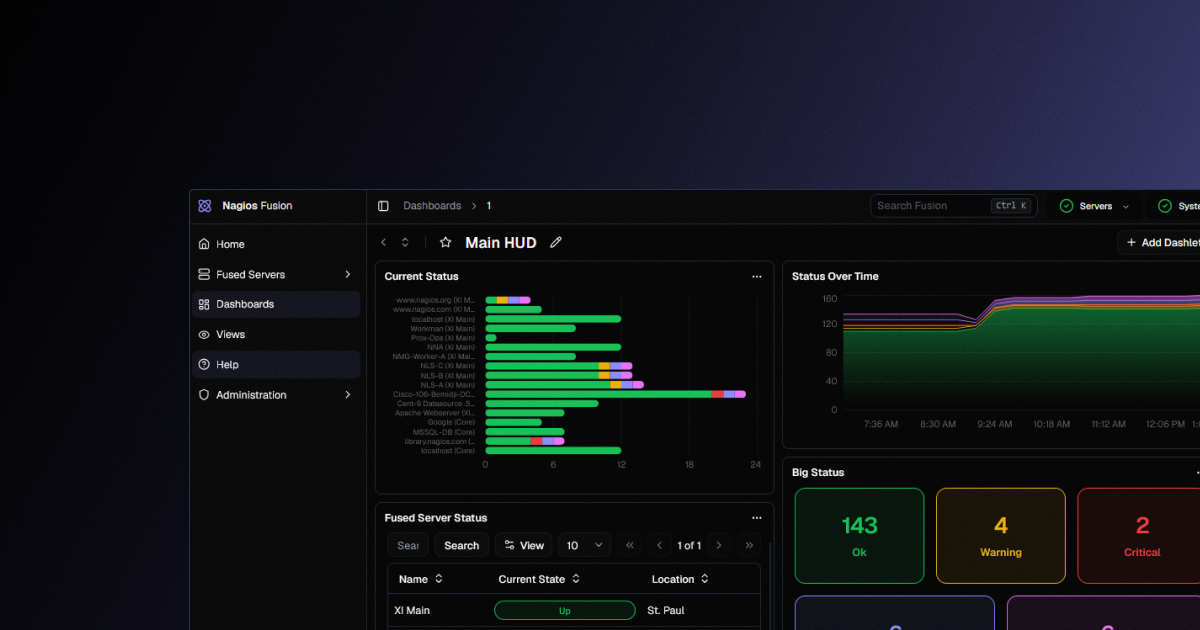Go to the last page
The width and height of the screenshot is (1200, 630).
pyautogui.click(x=749, y=545)
